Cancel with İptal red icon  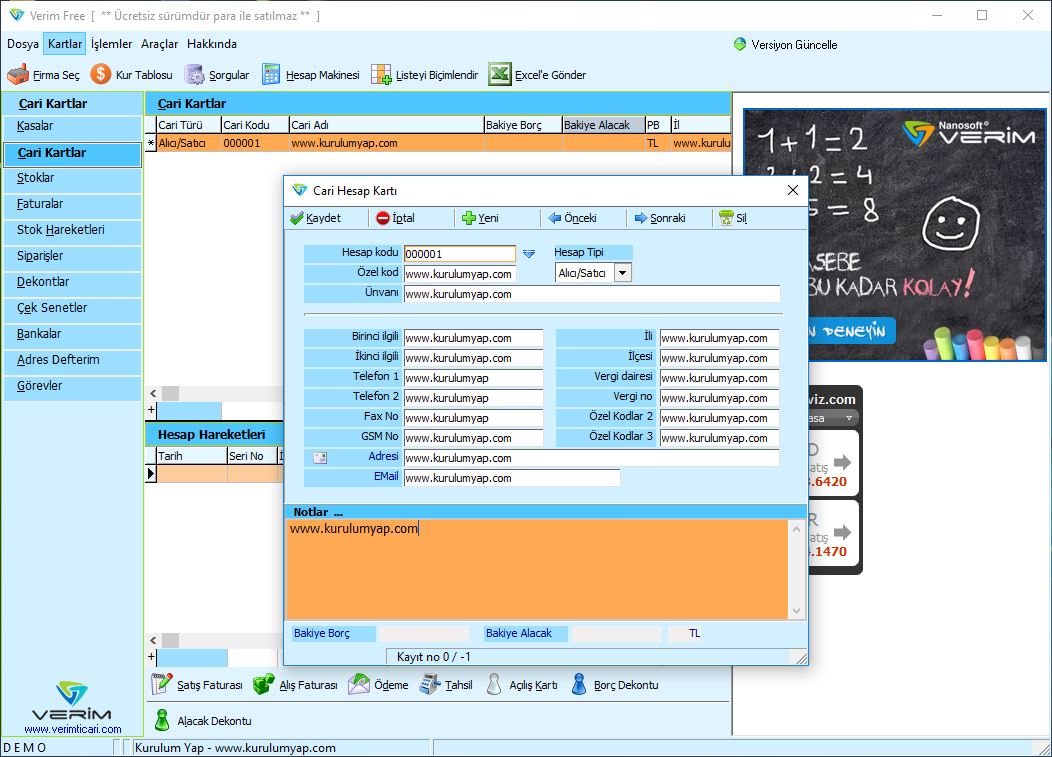tap(383, 218)
